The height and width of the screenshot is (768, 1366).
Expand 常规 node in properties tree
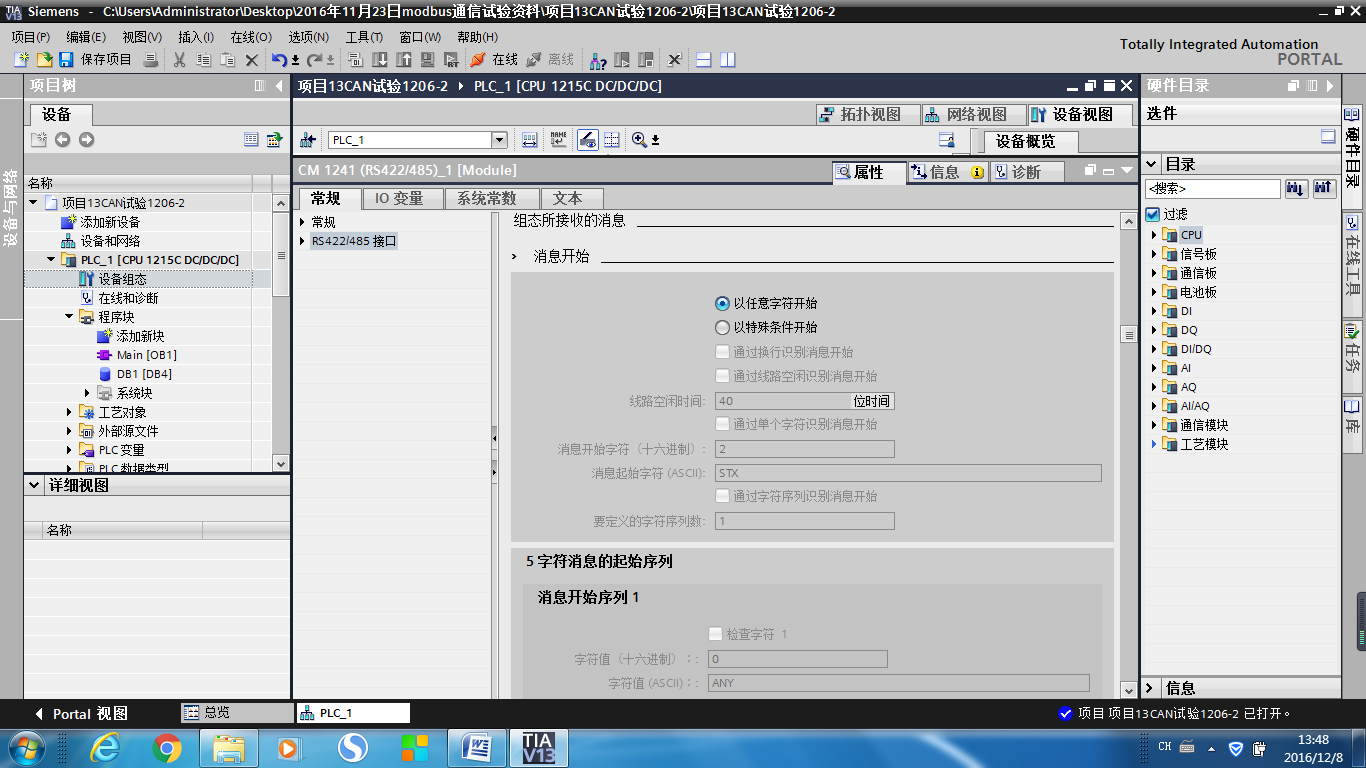(303, 222)
